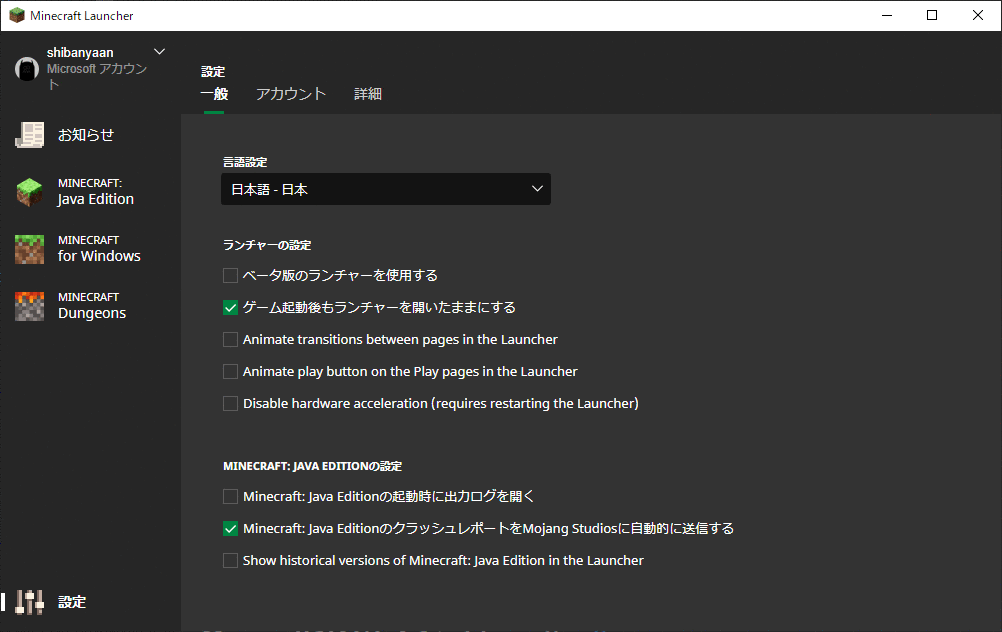Click the 設定 sliders icon

coord(28,601)
